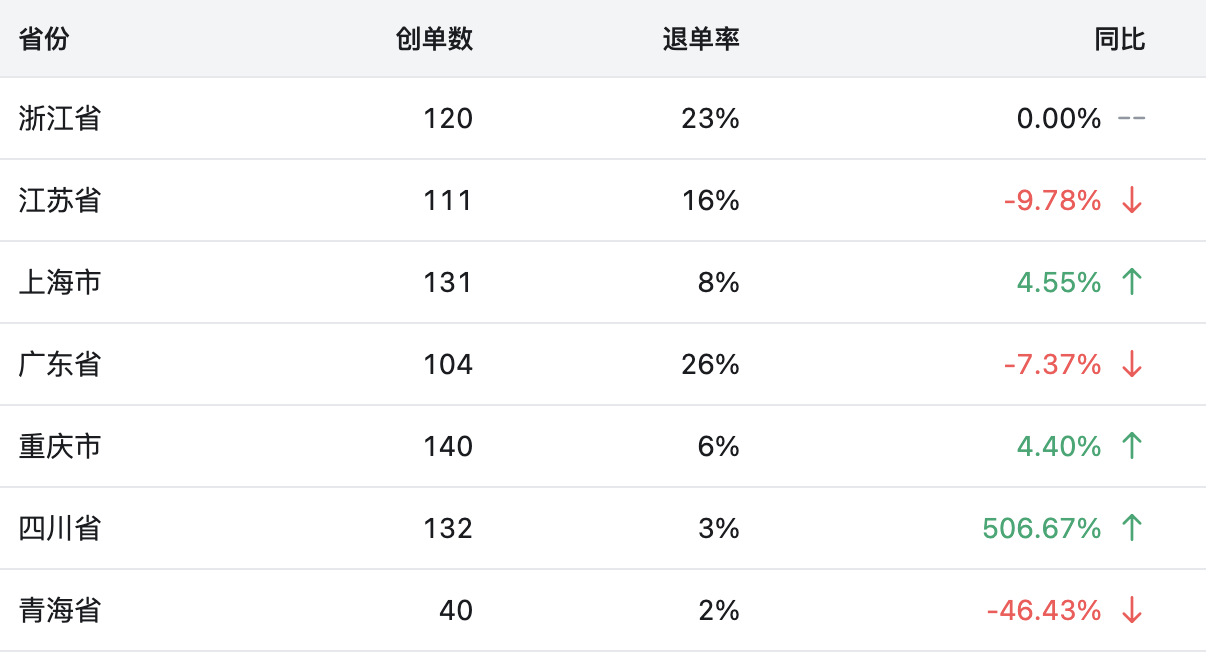This screenshot has height=658, width=1206.
Task: Click the gray dash indicator in 浙江省 row
Action: pyautogui.click(x=1131, y=119)
